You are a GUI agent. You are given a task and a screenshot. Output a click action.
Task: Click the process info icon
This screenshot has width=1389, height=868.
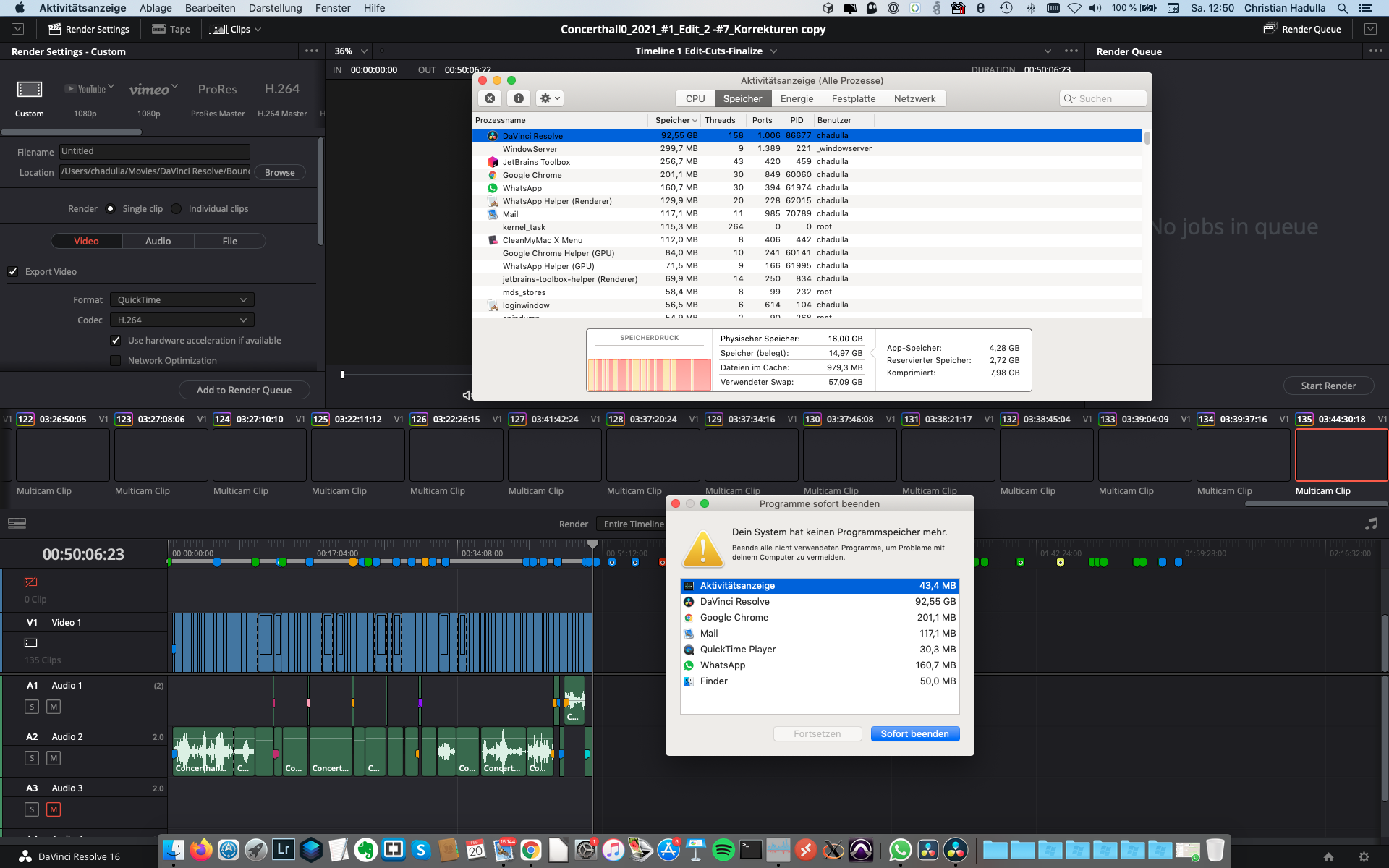pos(518,98)
